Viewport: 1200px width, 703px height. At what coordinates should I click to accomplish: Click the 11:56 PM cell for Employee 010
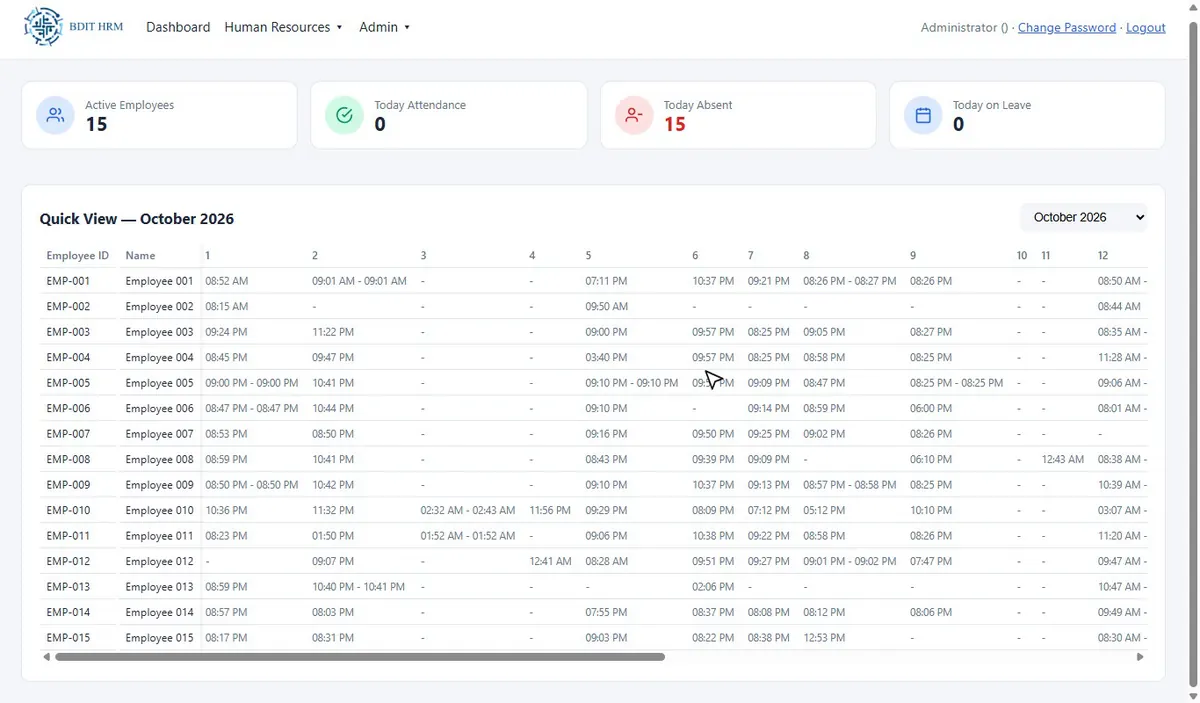550,511
